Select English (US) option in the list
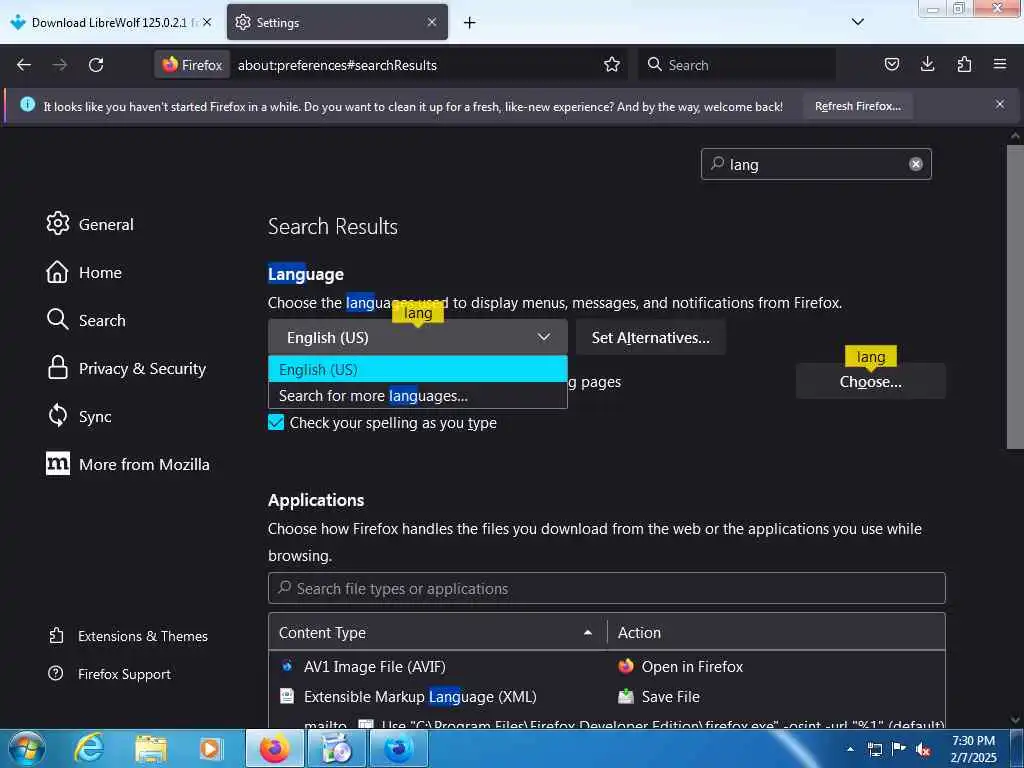The width and height of the screenshot is (1024, 768). tap(417, 370)
